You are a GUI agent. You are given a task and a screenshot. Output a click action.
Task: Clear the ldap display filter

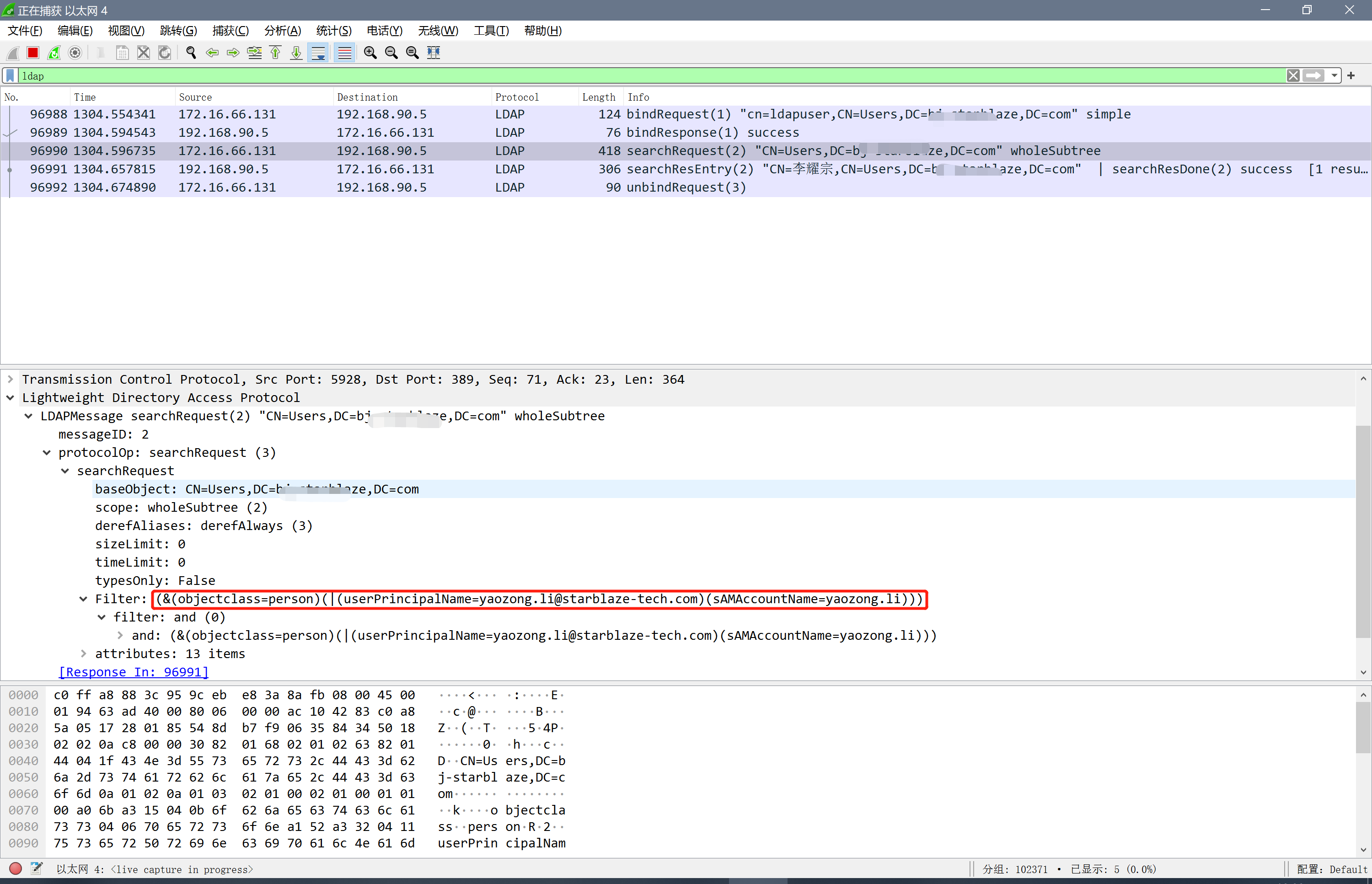click(x=1293, y=76)
